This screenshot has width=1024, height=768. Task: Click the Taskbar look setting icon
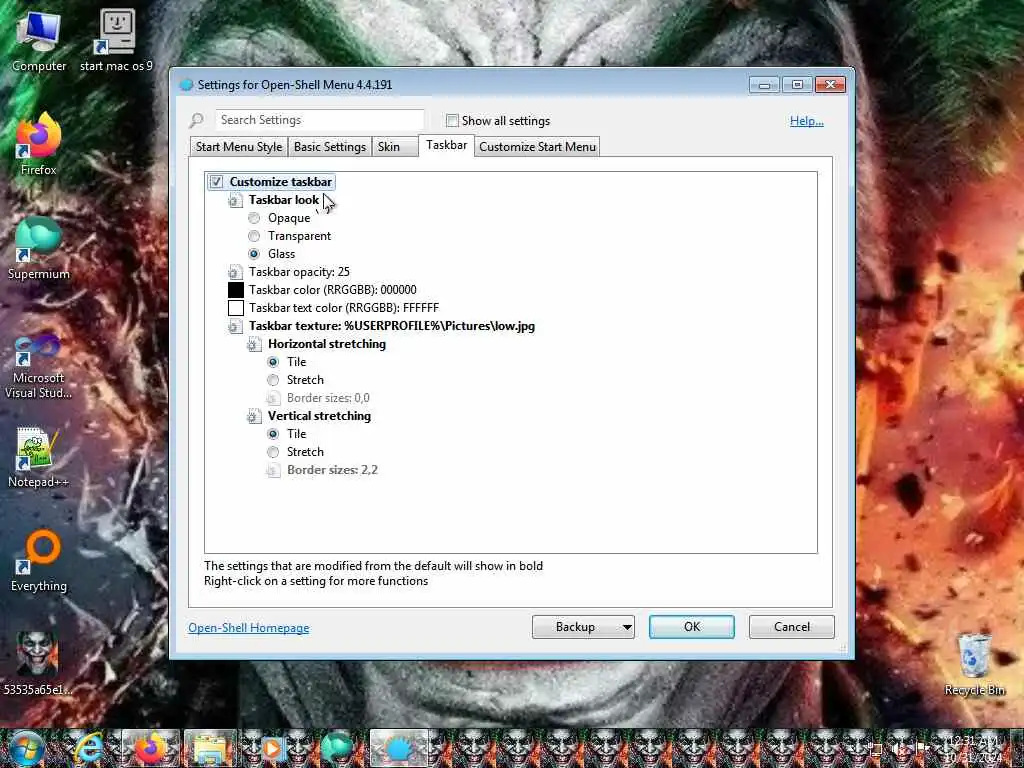pyautogui.click(x=235, y=200)
